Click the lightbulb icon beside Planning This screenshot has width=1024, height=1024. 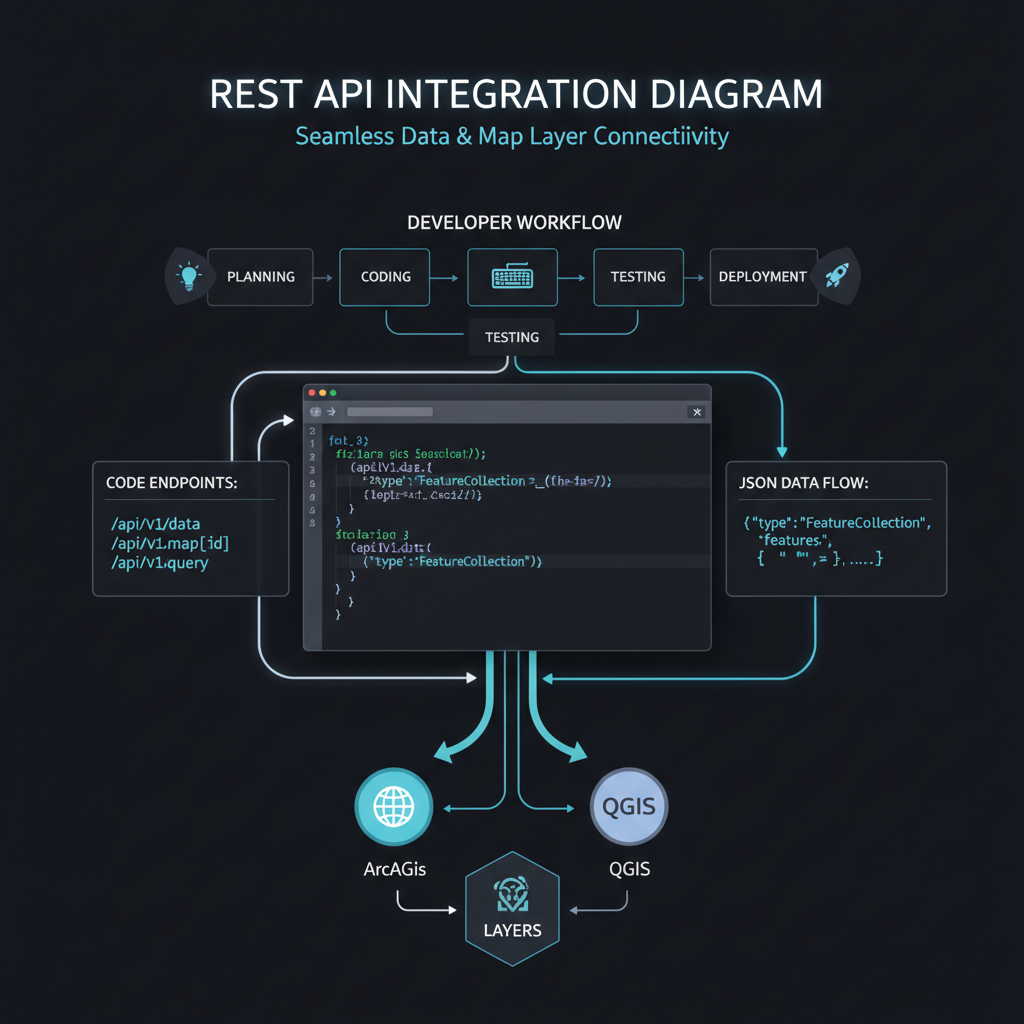click(x=189, y=277)
